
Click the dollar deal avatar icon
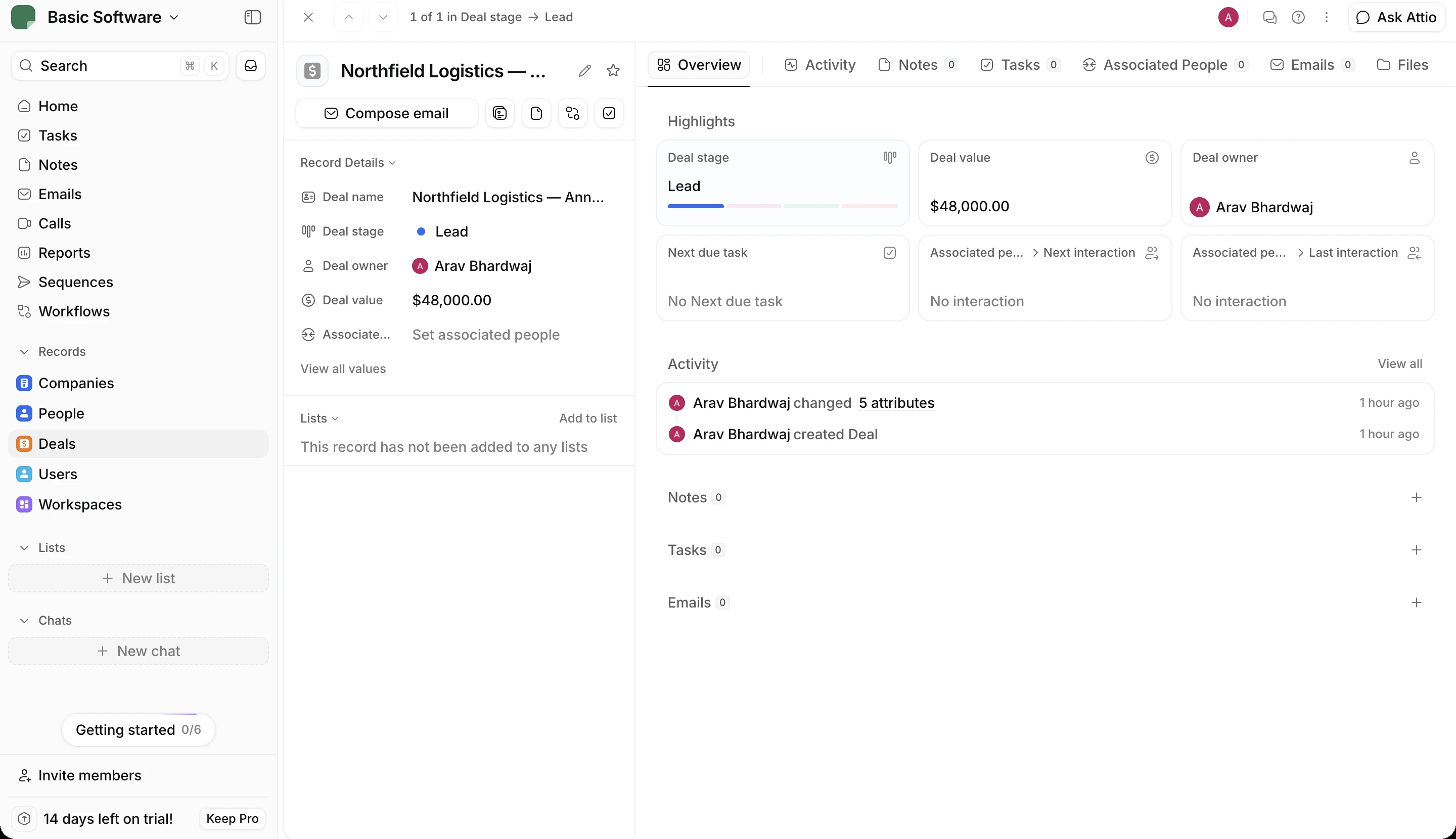coord(312,70)
